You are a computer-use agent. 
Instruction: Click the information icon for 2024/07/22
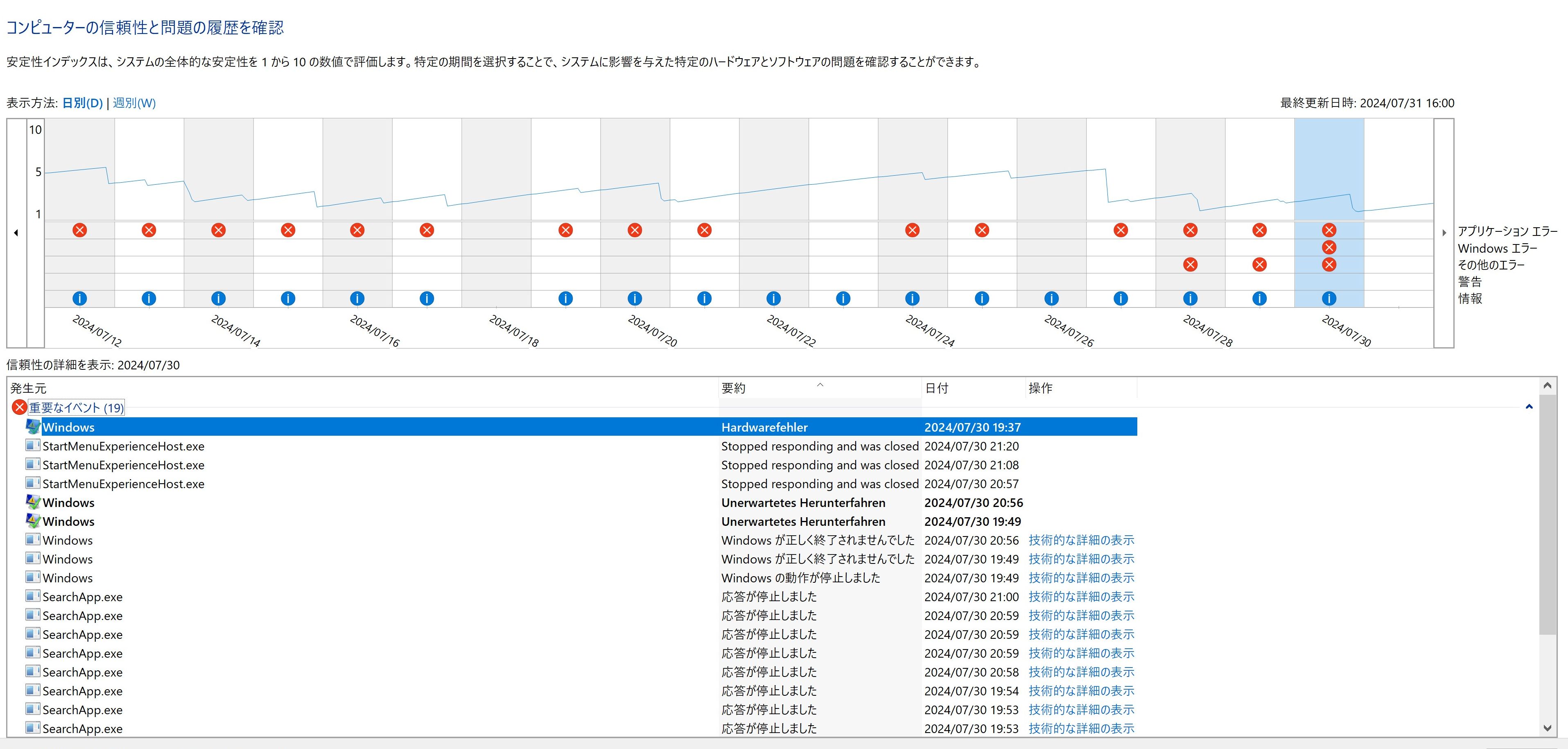point(774,299)
